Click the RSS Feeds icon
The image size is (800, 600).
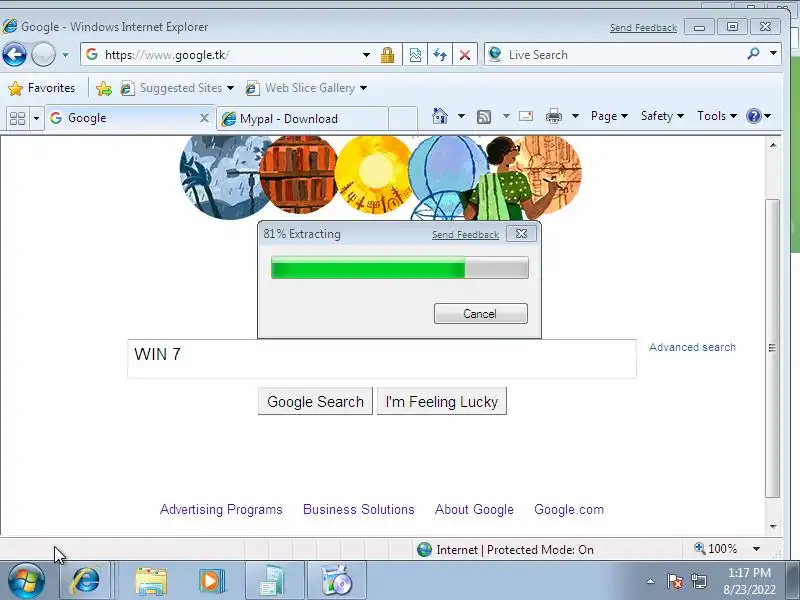pyautogui.click(x=484, y=117)
